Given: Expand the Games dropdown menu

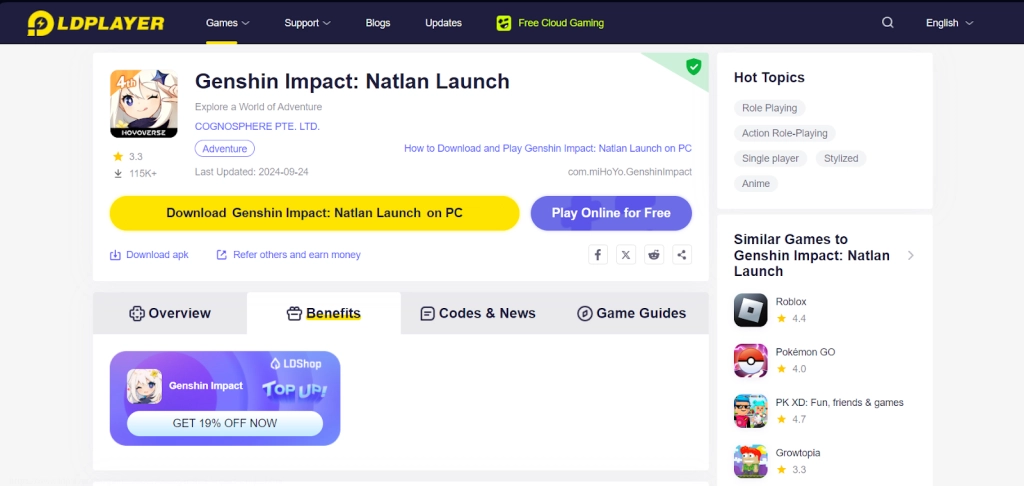Looking at the screenshot, I should click(x=227, y=23).
